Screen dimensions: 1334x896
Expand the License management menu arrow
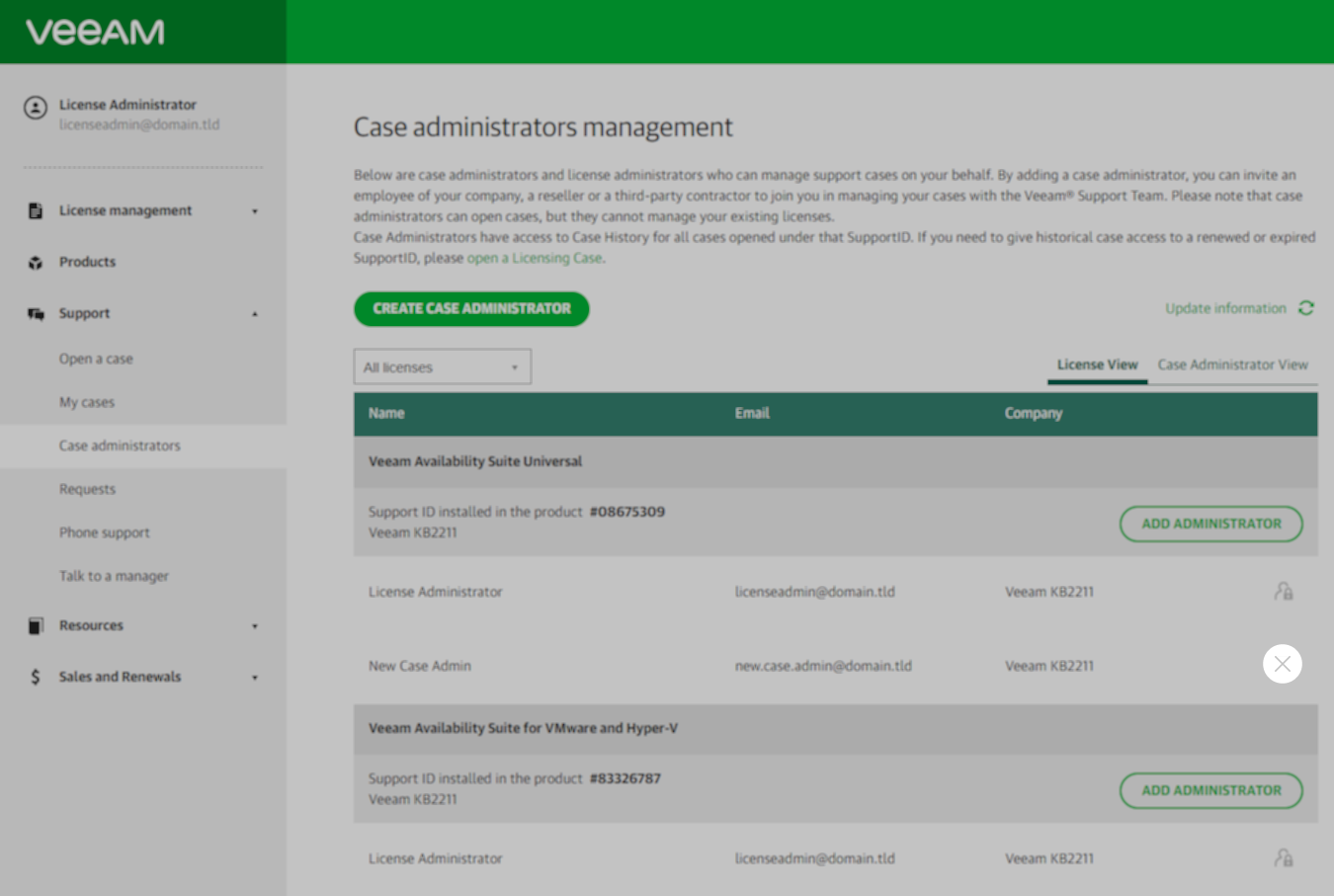(x=255, y=211)
